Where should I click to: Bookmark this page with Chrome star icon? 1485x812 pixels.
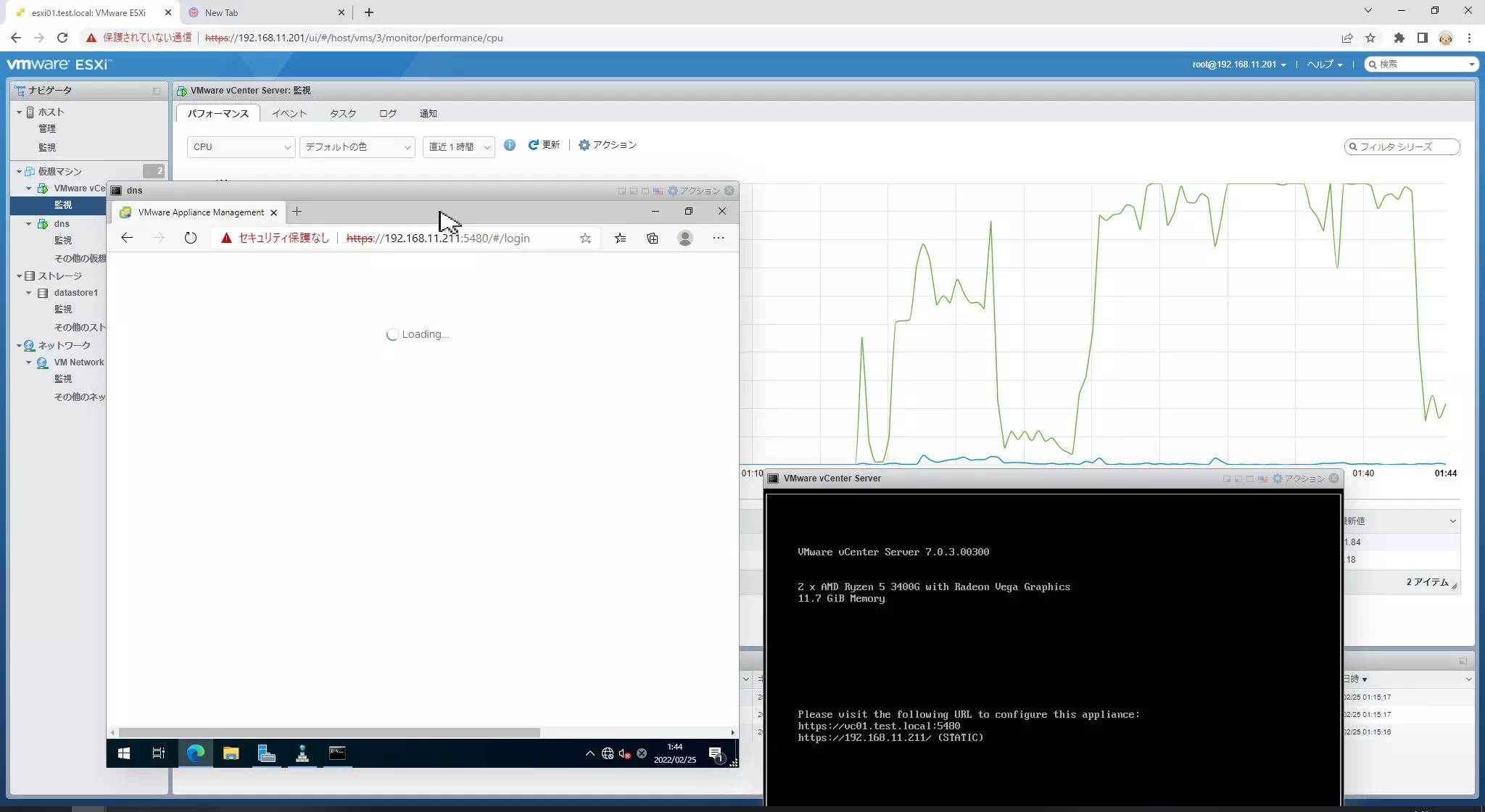tap(1370, 38)
